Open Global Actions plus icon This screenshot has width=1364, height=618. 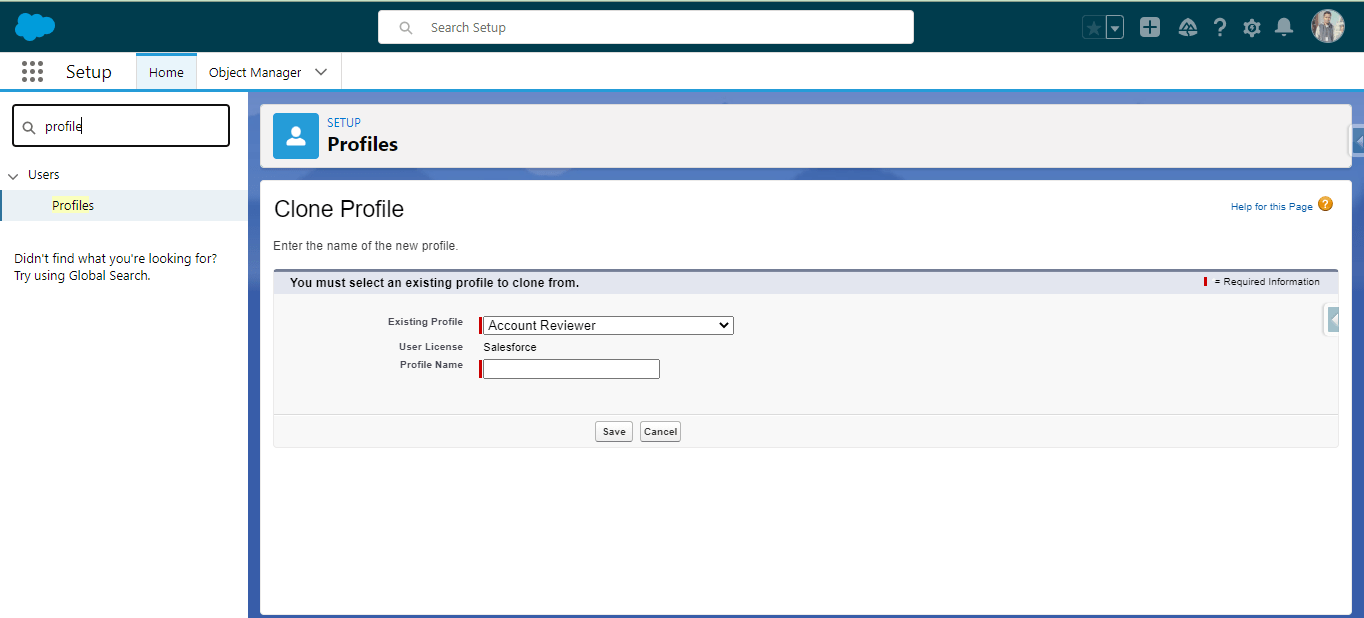point(1150,28)
